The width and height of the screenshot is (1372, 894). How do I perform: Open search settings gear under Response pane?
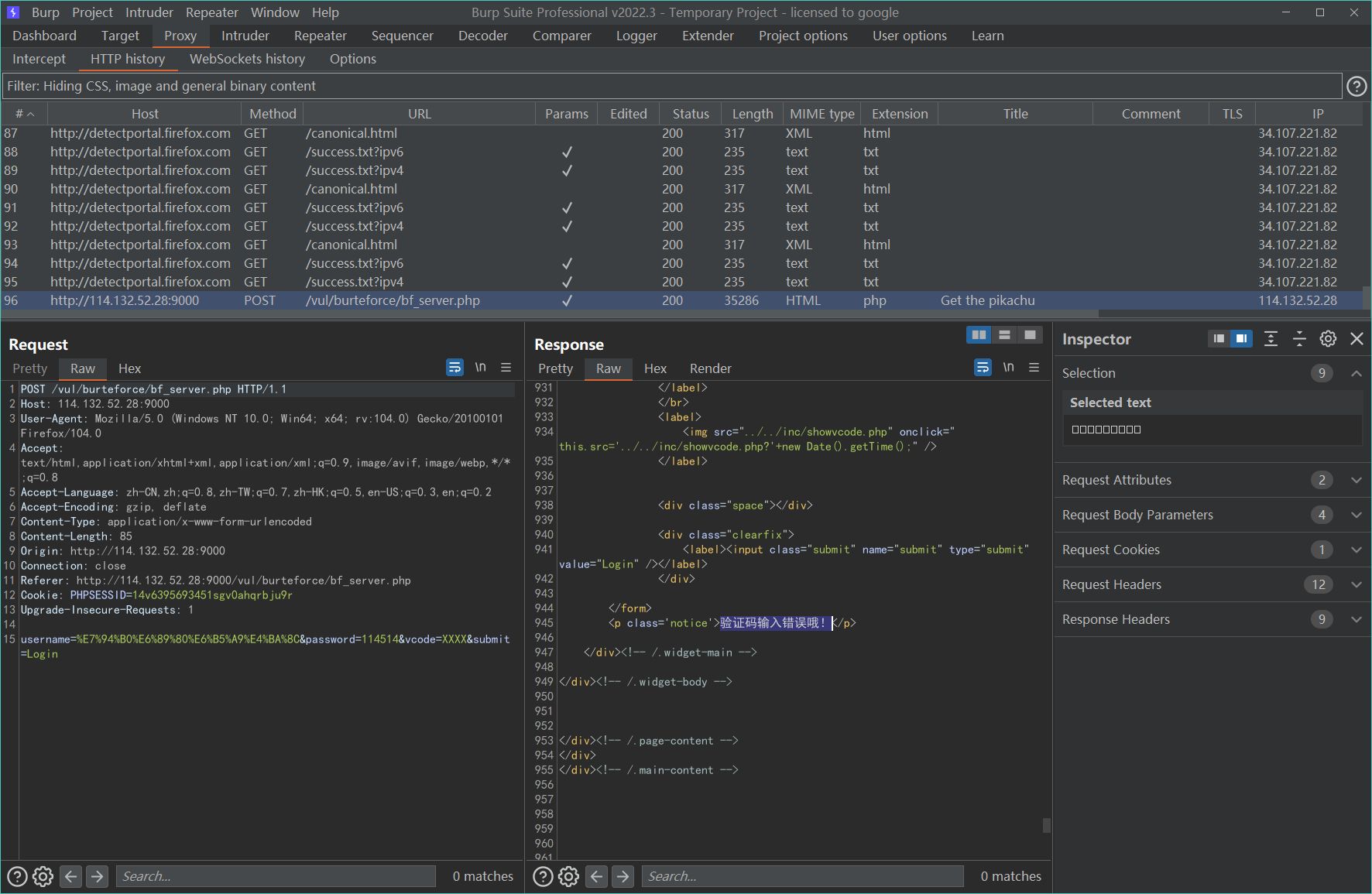[x=569, y=876]
